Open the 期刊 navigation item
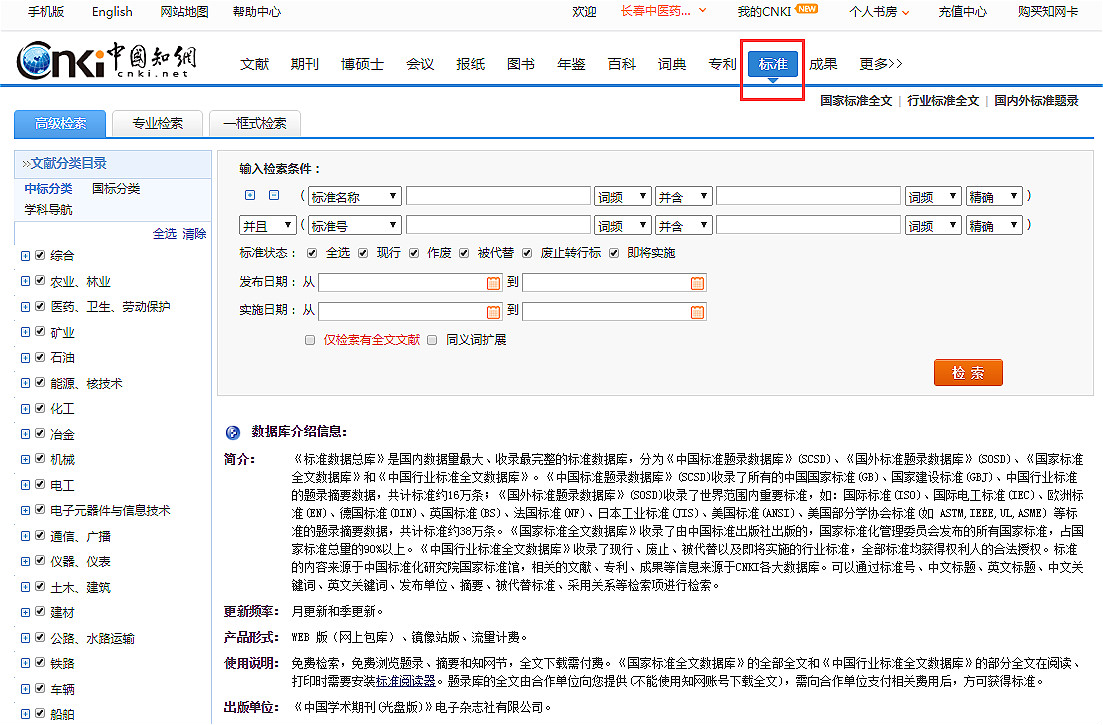The height and width of the screenshot is (725, 1103). [305, 64]
